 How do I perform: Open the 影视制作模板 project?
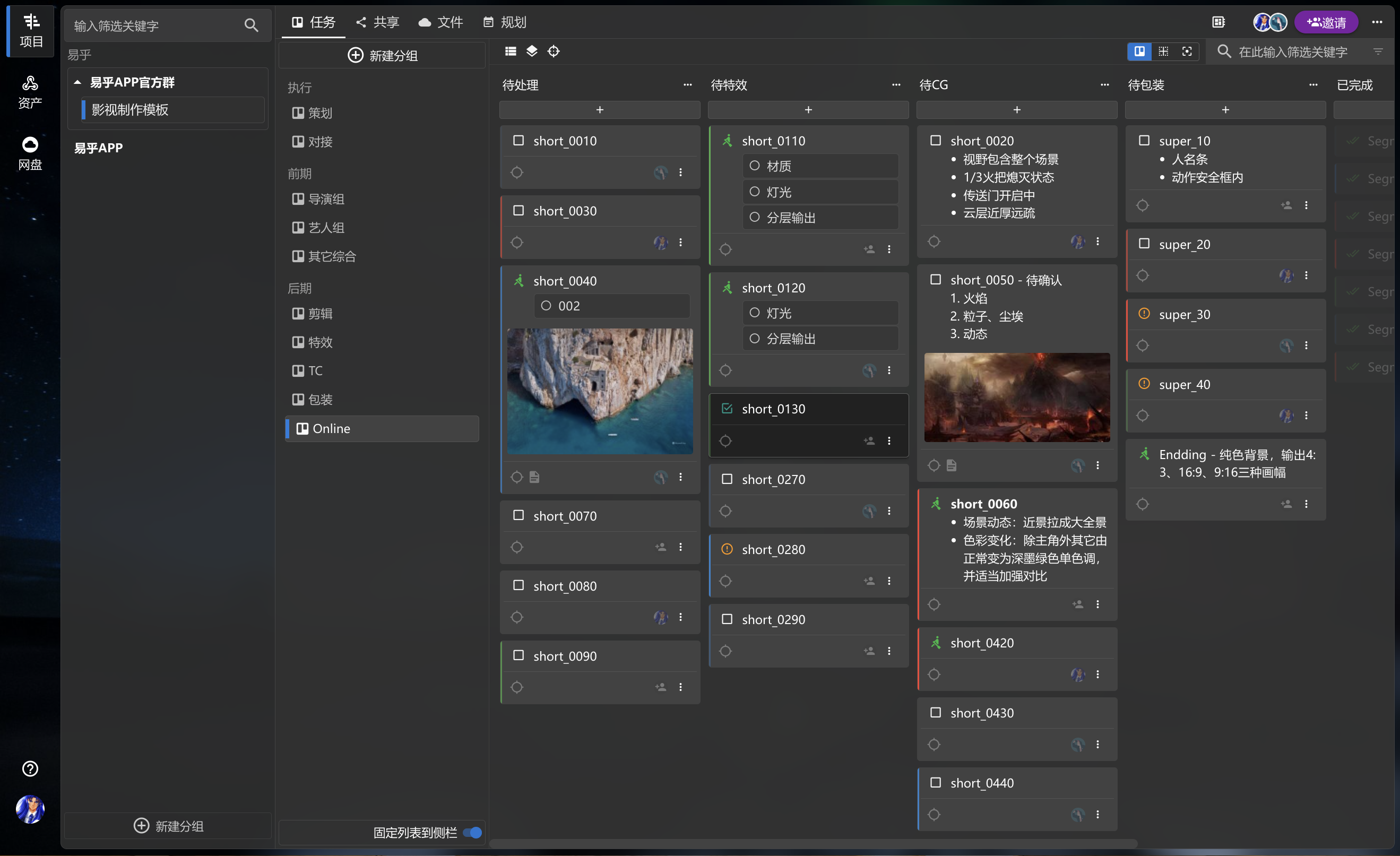tap(174, 110)
